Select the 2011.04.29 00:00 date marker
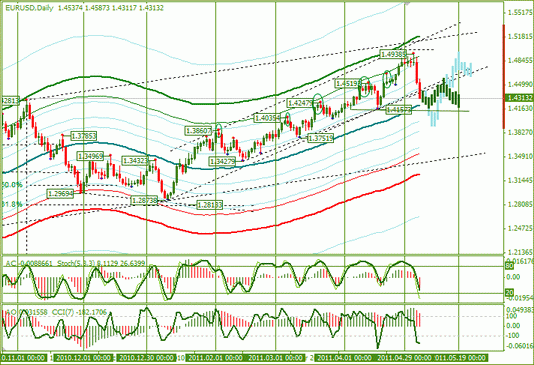Image resolution: width=534 pixels, height=365 pixels. 404,358
